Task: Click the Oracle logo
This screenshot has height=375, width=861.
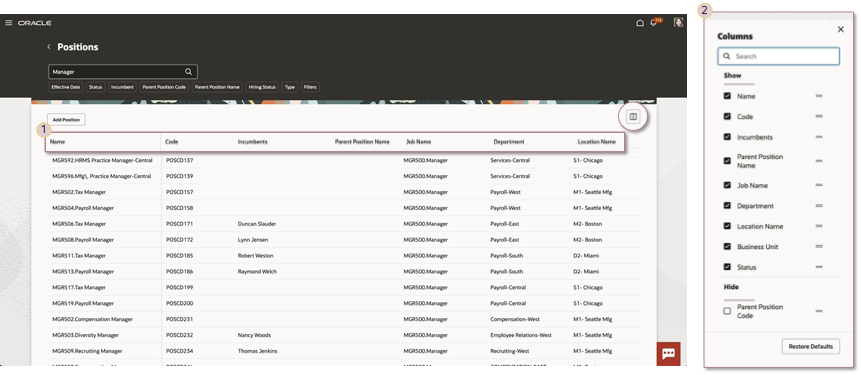Action: tap(35, 23)
